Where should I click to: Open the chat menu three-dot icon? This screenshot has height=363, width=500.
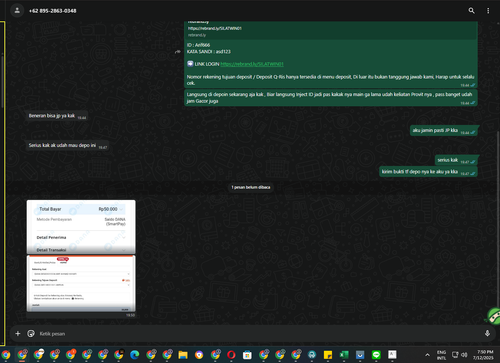click(488, 11)
